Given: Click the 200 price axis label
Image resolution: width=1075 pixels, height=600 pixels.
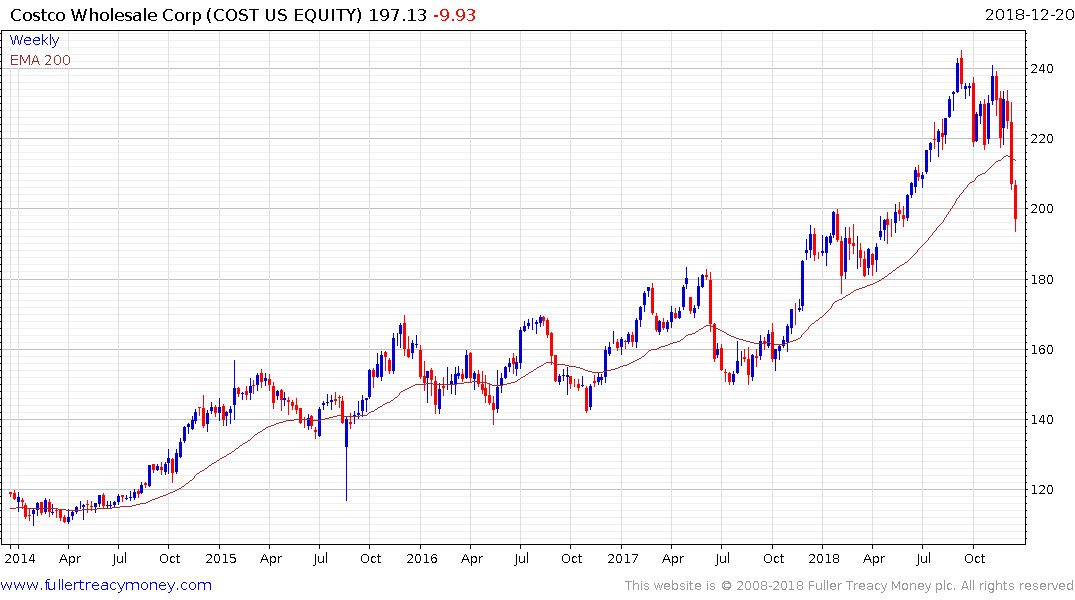Looking at the screenshot, I should click(1042, 208).
